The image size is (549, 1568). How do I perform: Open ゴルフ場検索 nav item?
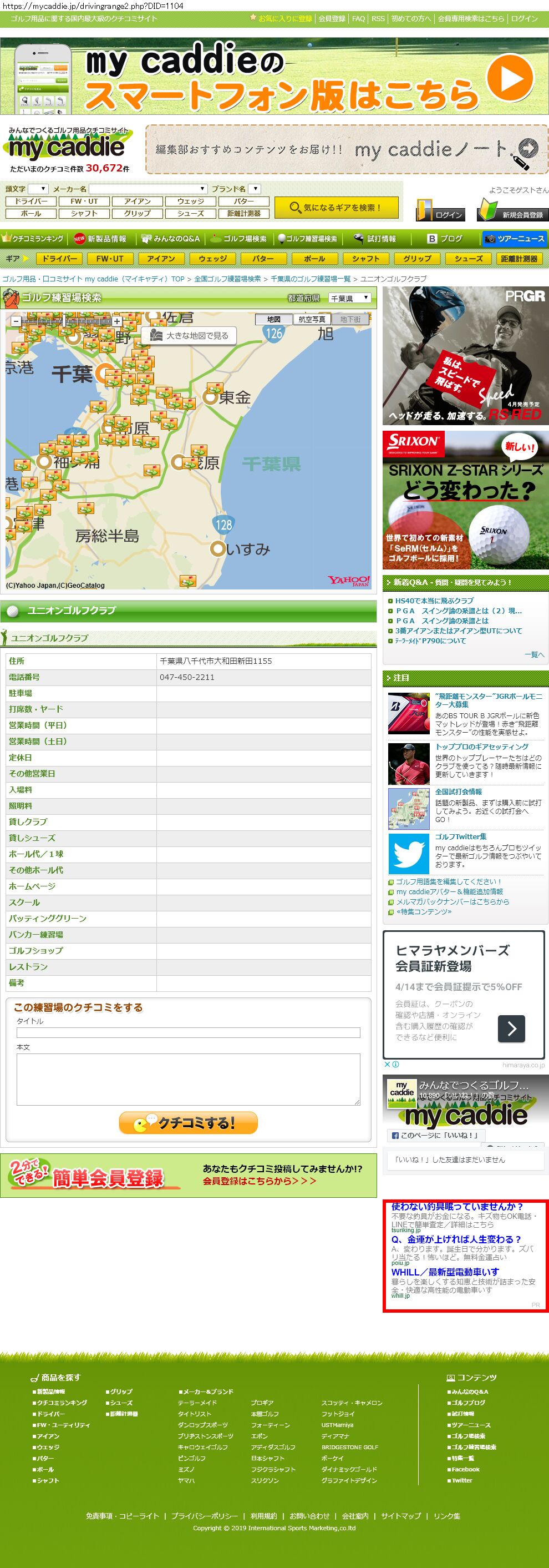point(240,239)
